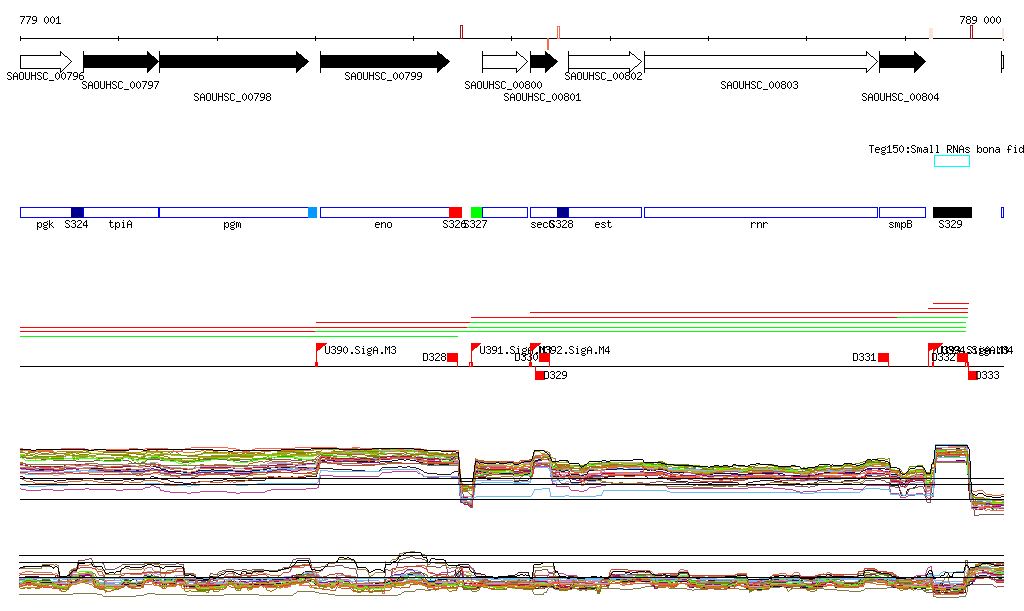Select the red S326 segment block
Viewport: 1024px width, 611px height.
pyautogui.click(x=455, y=213)
